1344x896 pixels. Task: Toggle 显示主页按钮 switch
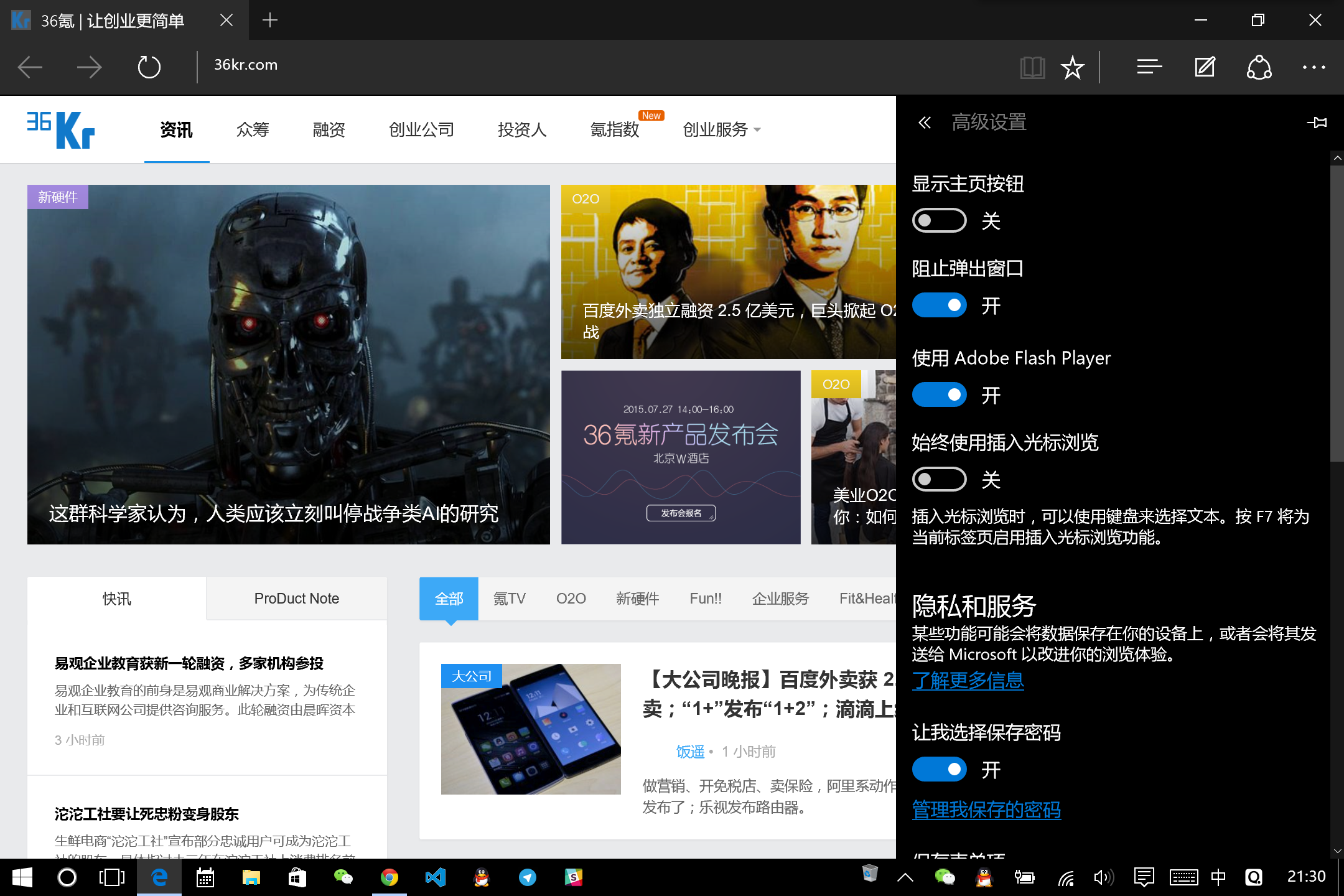[x=939, y=220]
